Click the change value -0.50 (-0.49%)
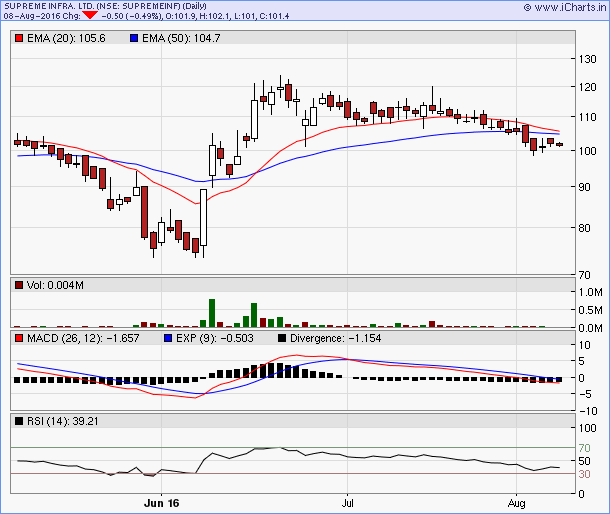Viewport: 610px width, 514px height. (131, 16)
